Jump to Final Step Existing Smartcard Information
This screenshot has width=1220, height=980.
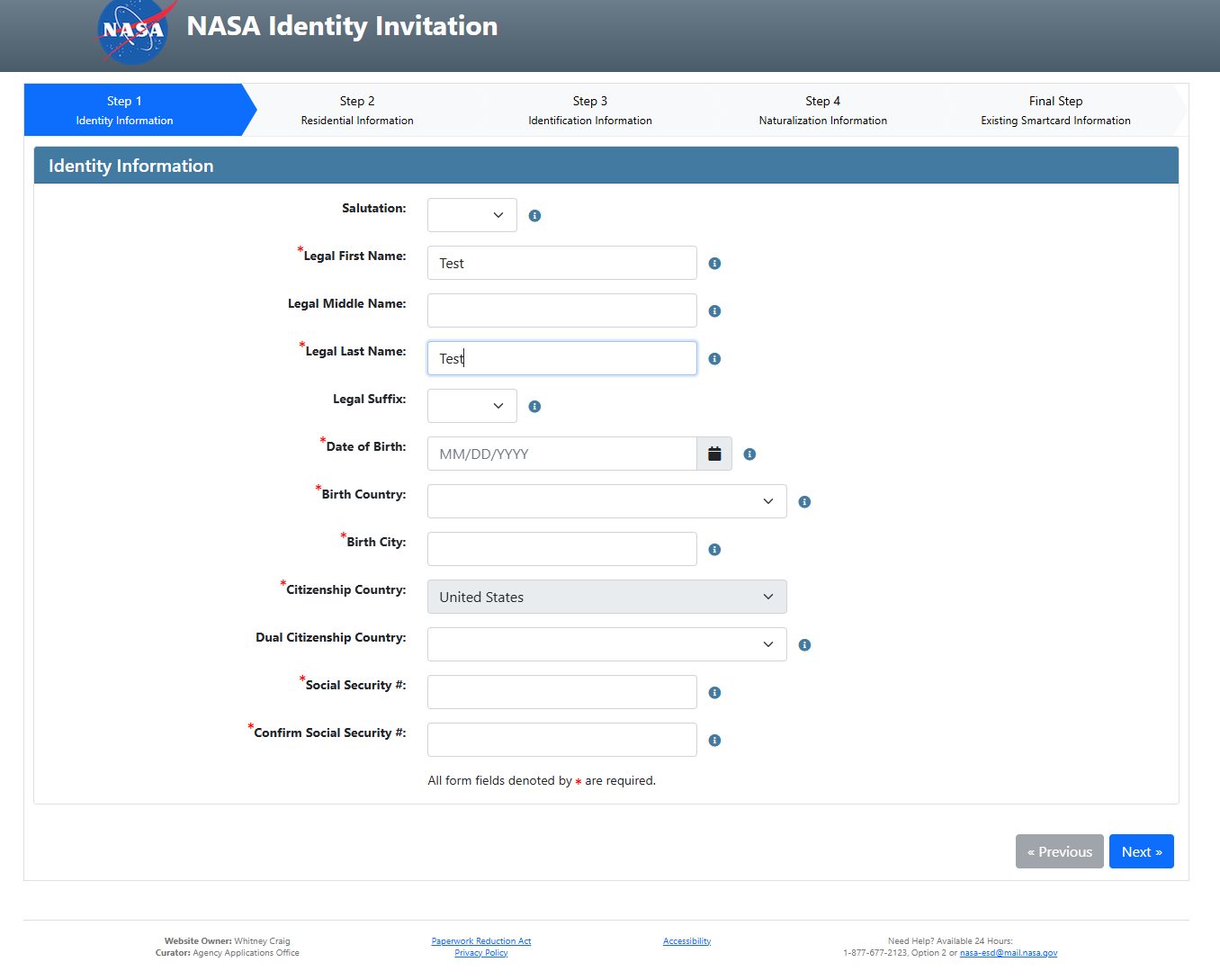(x=1055, y=111)
